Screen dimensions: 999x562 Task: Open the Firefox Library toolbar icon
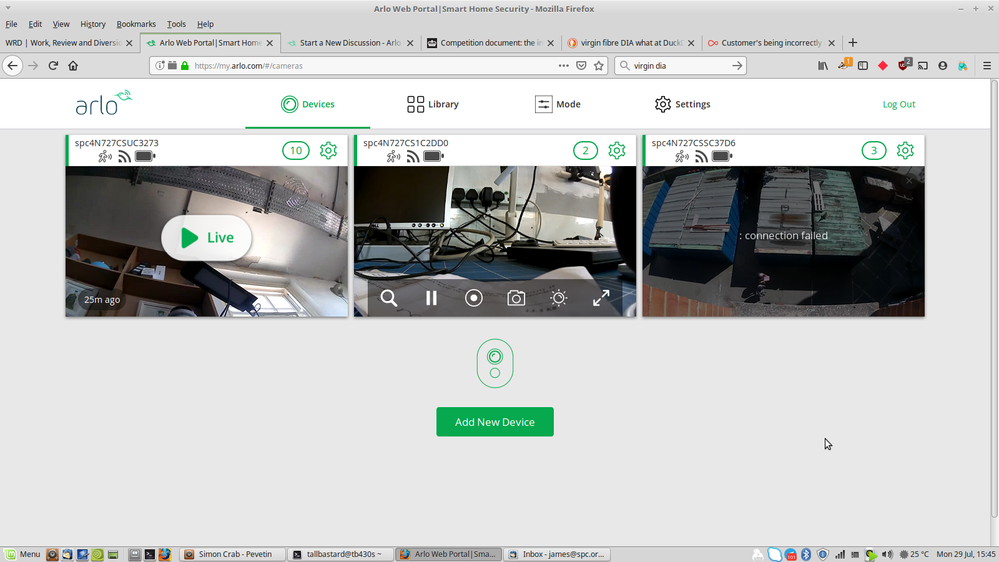pos(823,66)
